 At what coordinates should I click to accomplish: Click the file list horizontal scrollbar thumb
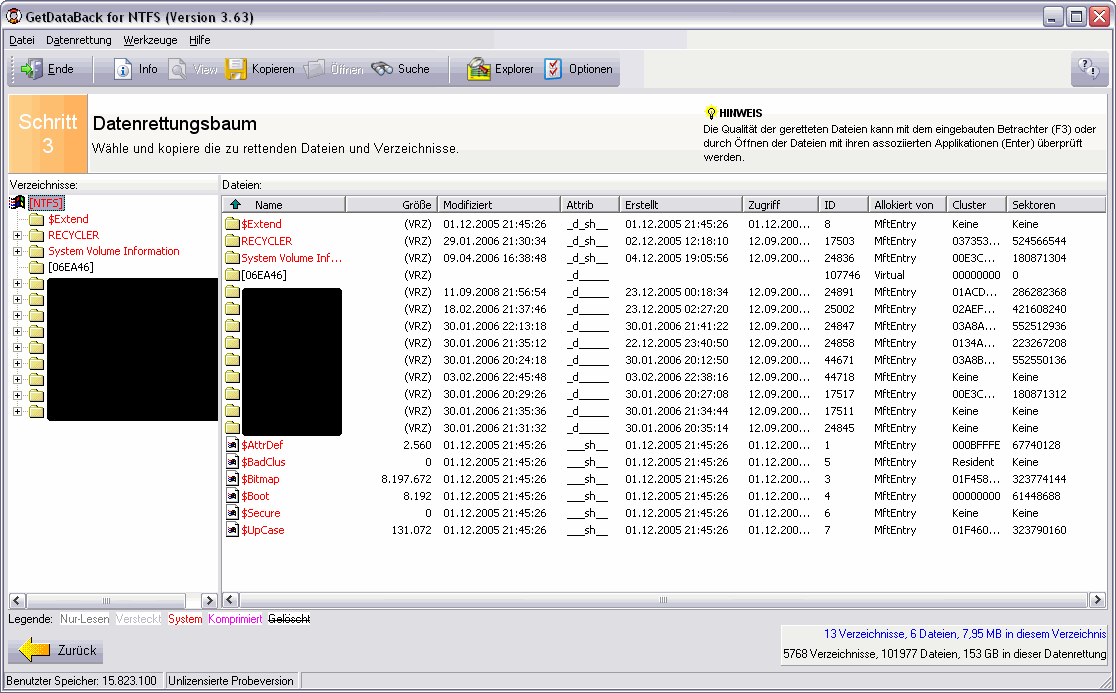(663, 600)
